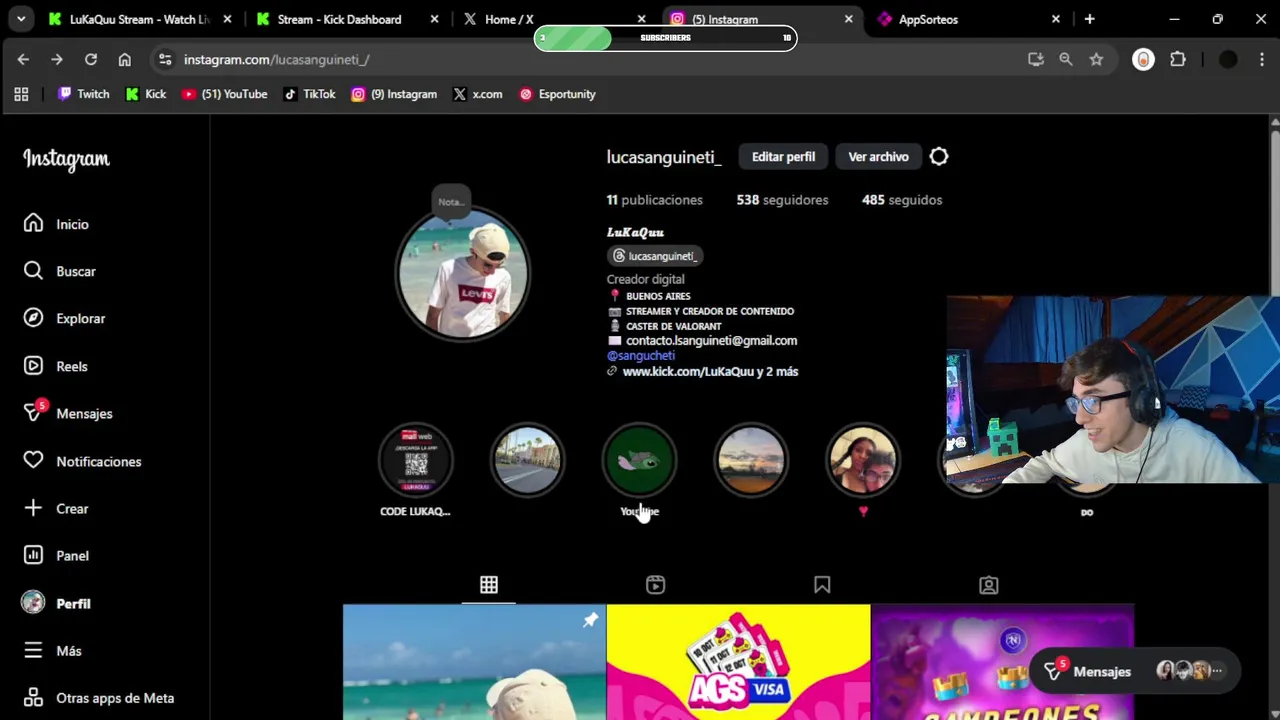Expand the Más menu in sidebar

point(52,650)
